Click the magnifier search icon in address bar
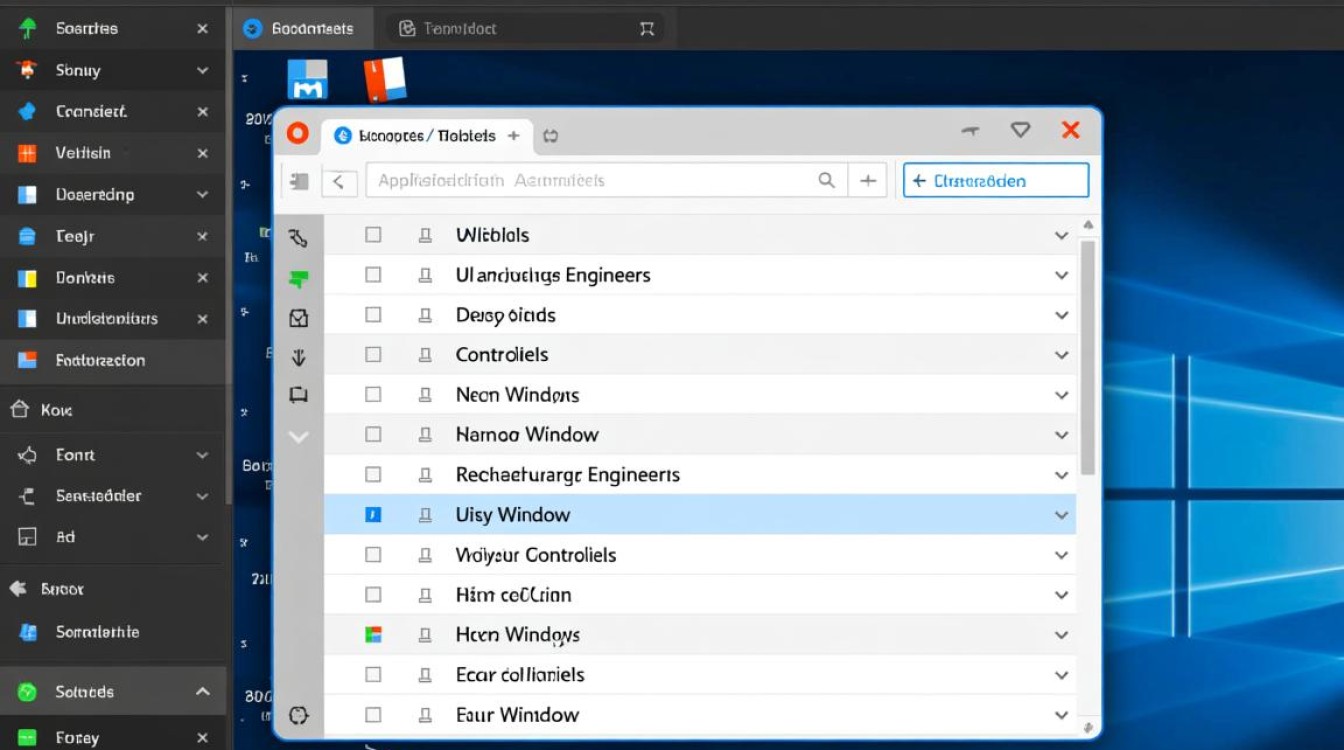 [x=826, y=181]
